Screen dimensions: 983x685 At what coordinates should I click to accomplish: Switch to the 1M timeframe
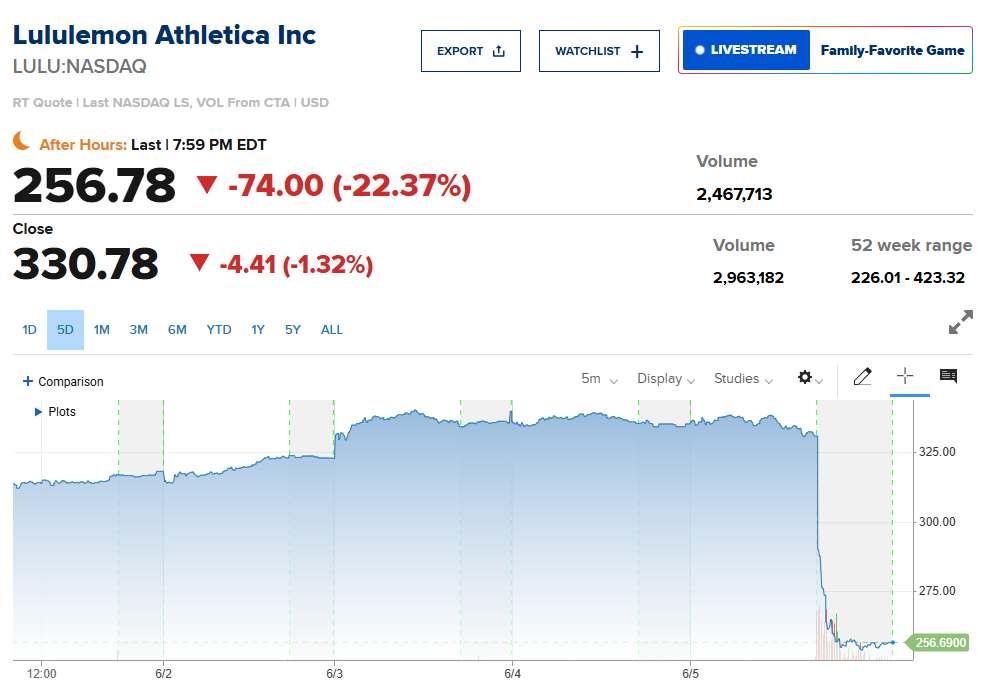(x=101, y=329)
